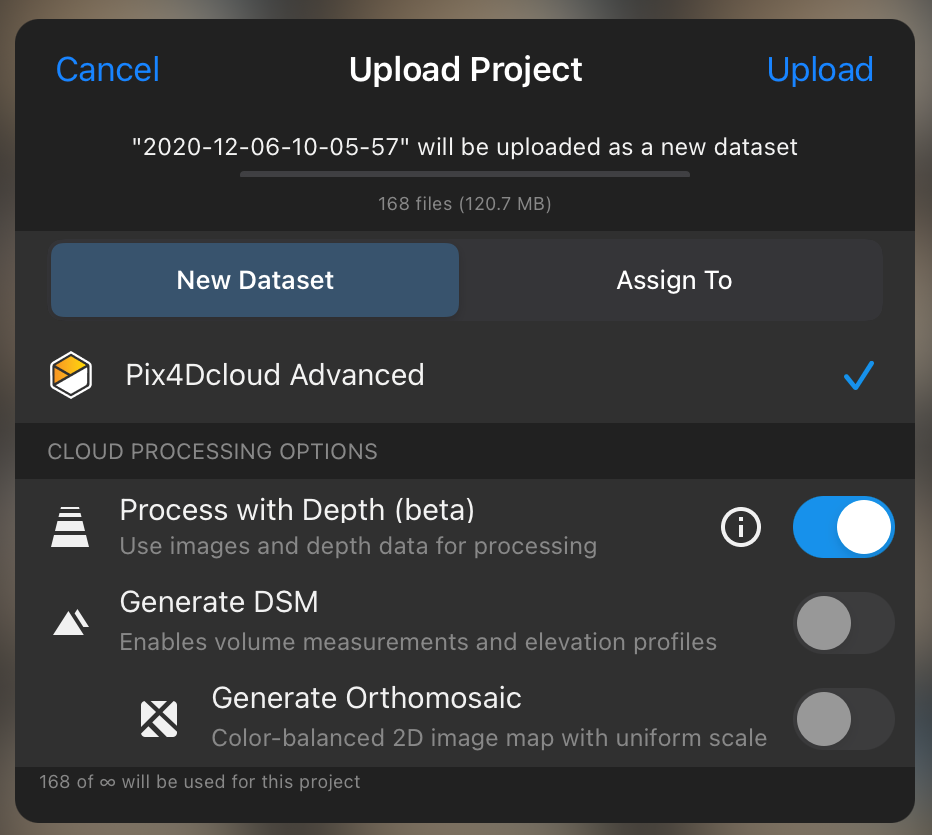The width and height of the screenshot is (932, 835).
Task: Enable the Generate DSM switch
Action: coord(843,623)
